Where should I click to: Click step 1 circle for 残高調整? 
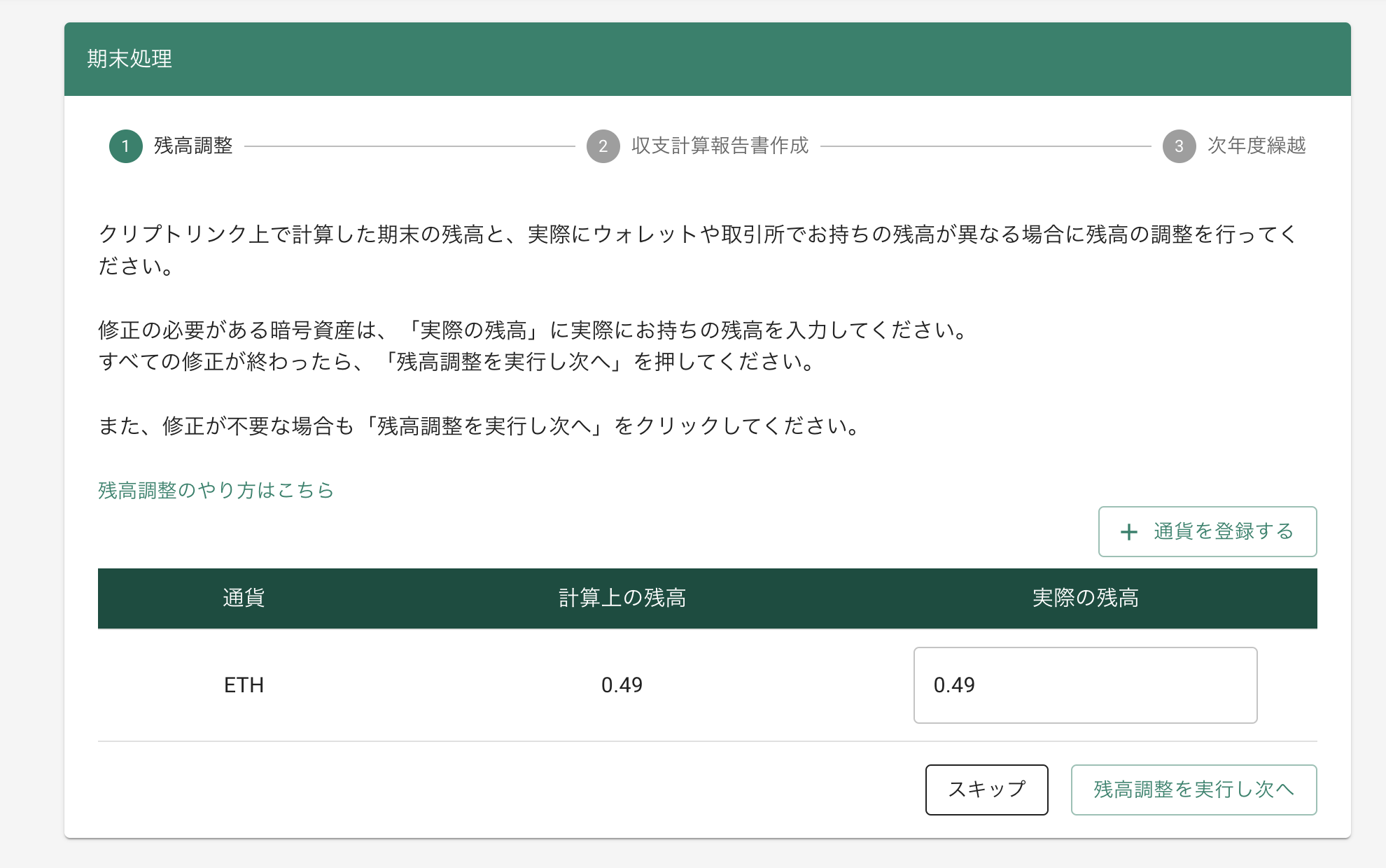126,146
